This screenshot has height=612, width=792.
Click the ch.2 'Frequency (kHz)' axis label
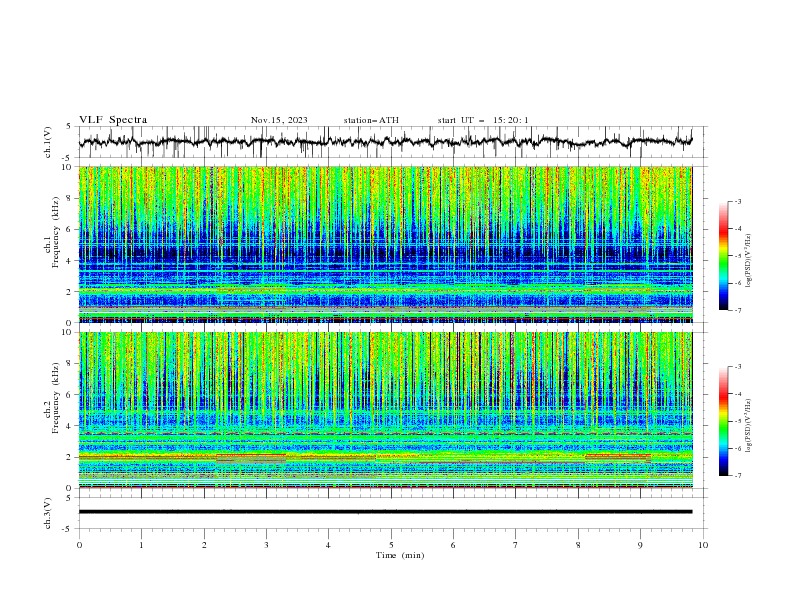point(56,398)
